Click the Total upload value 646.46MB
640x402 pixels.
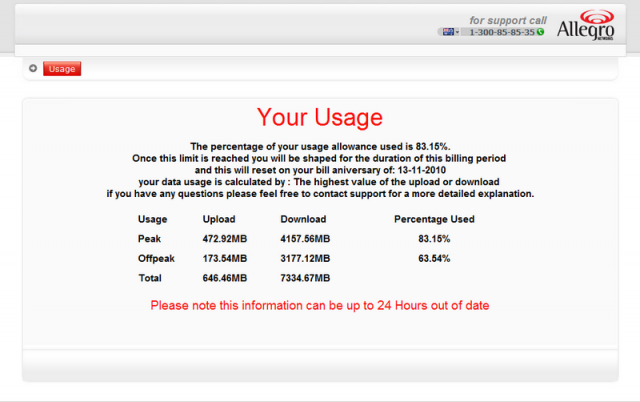[x=224, y=278]
